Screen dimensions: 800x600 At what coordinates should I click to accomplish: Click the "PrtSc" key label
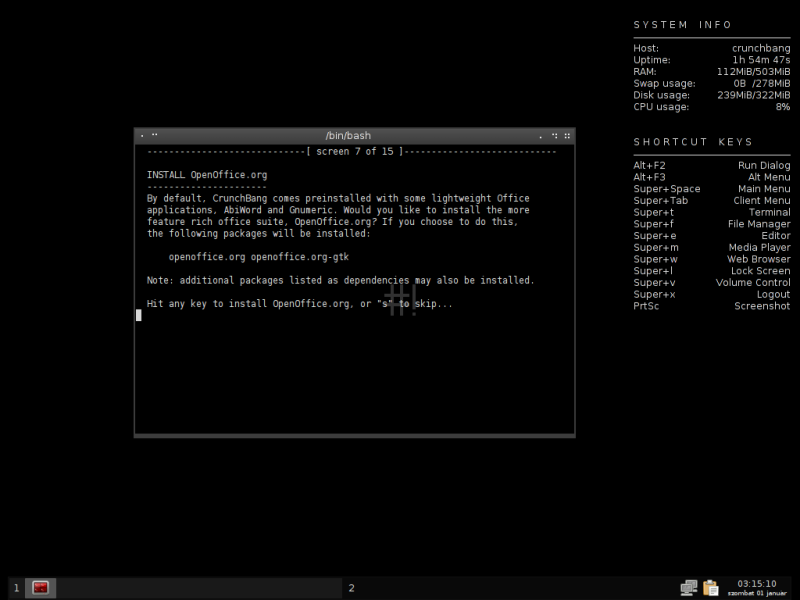[646, 306]
